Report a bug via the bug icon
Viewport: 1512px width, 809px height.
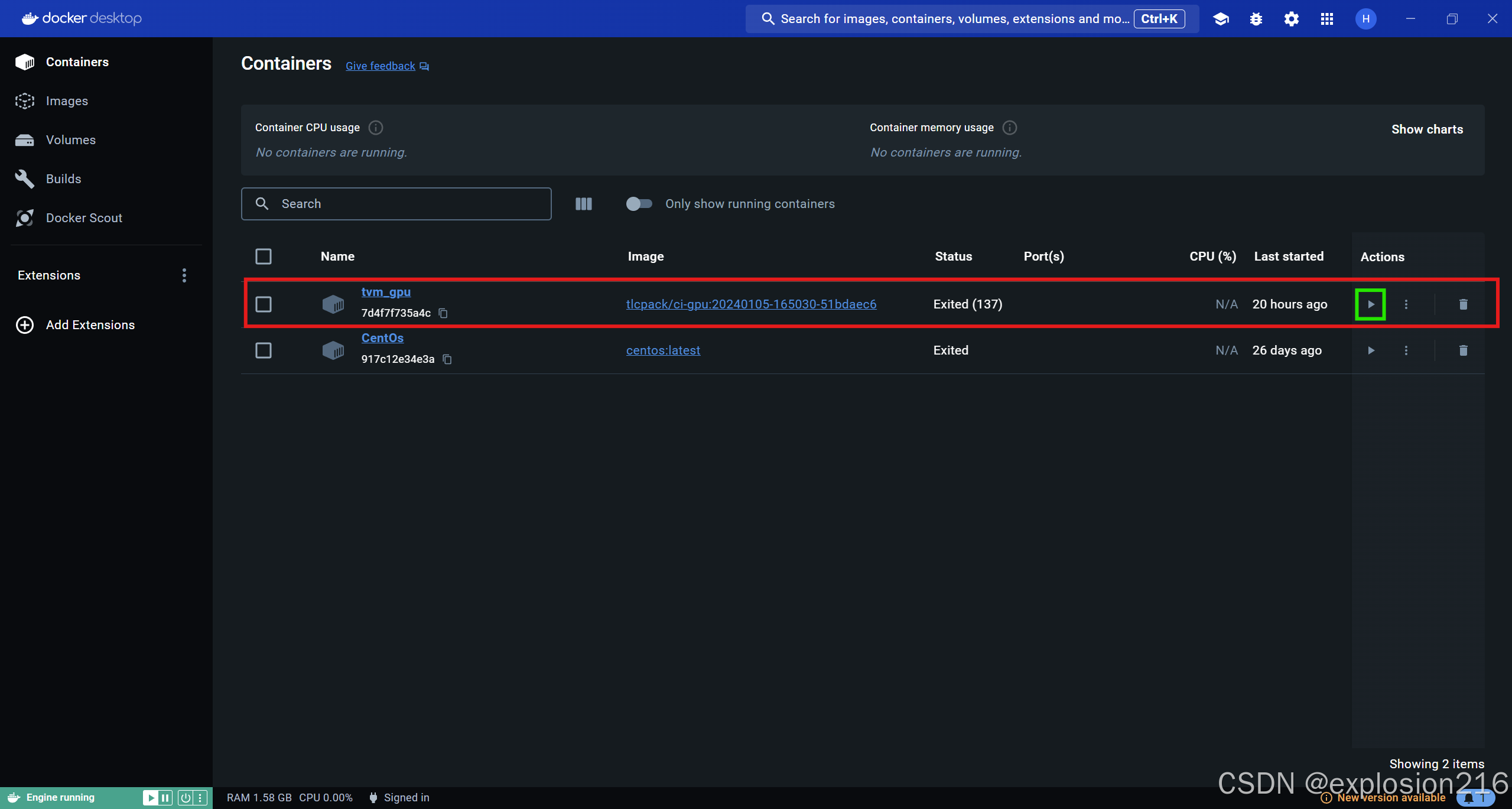1256,18
